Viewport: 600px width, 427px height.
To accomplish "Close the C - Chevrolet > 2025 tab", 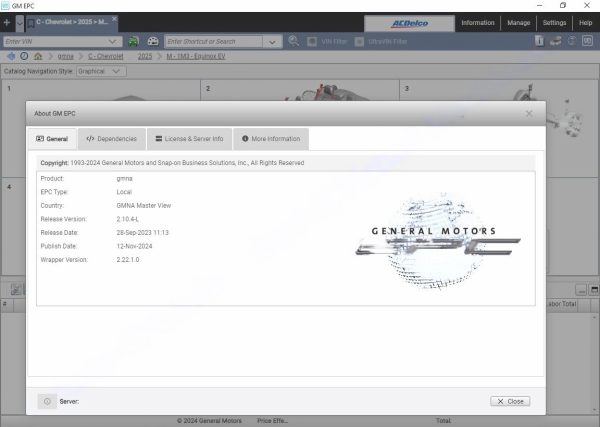I will (114, 19).
